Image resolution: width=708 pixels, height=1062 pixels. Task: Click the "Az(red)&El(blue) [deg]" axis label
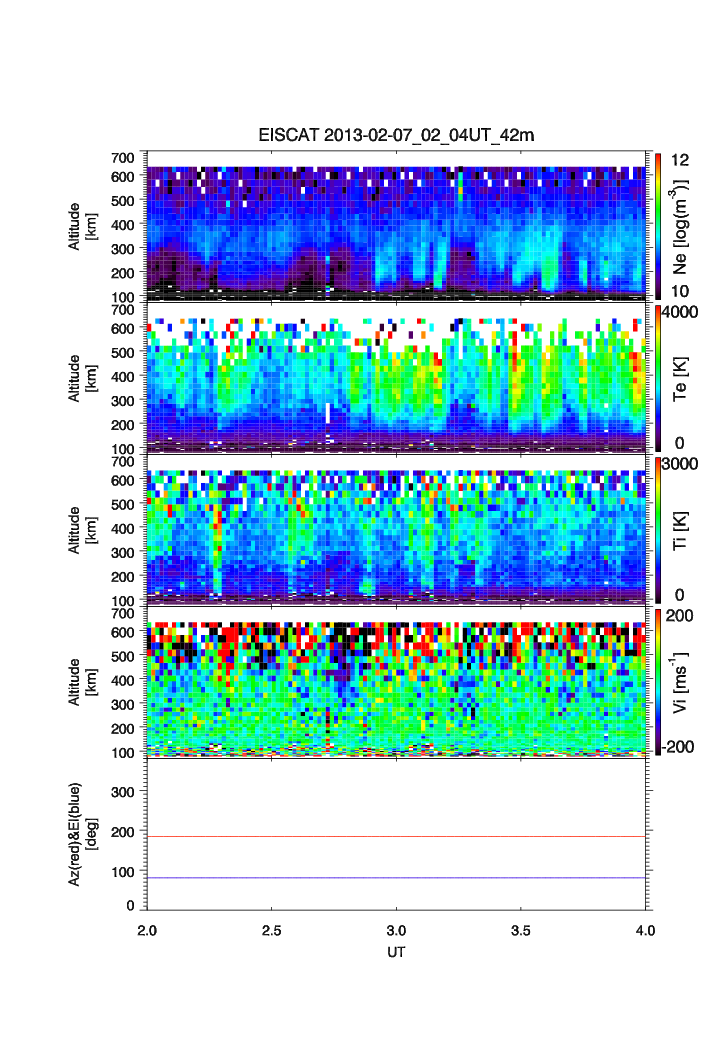[x=83, y=834]
